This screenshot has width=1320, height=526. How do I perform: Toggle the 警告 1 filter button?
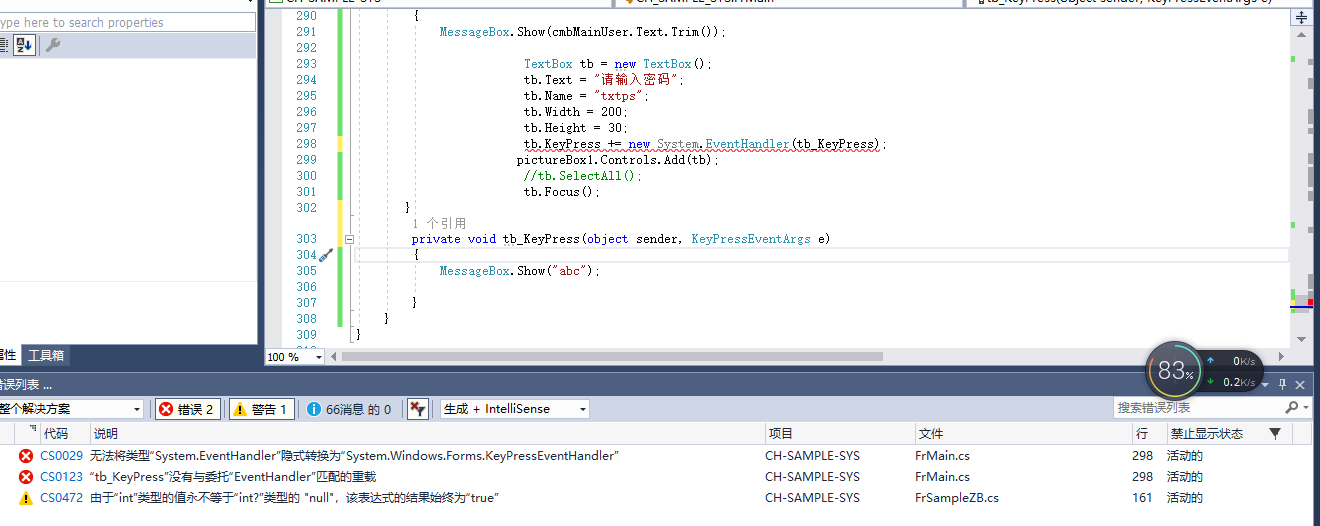(261, 409)
